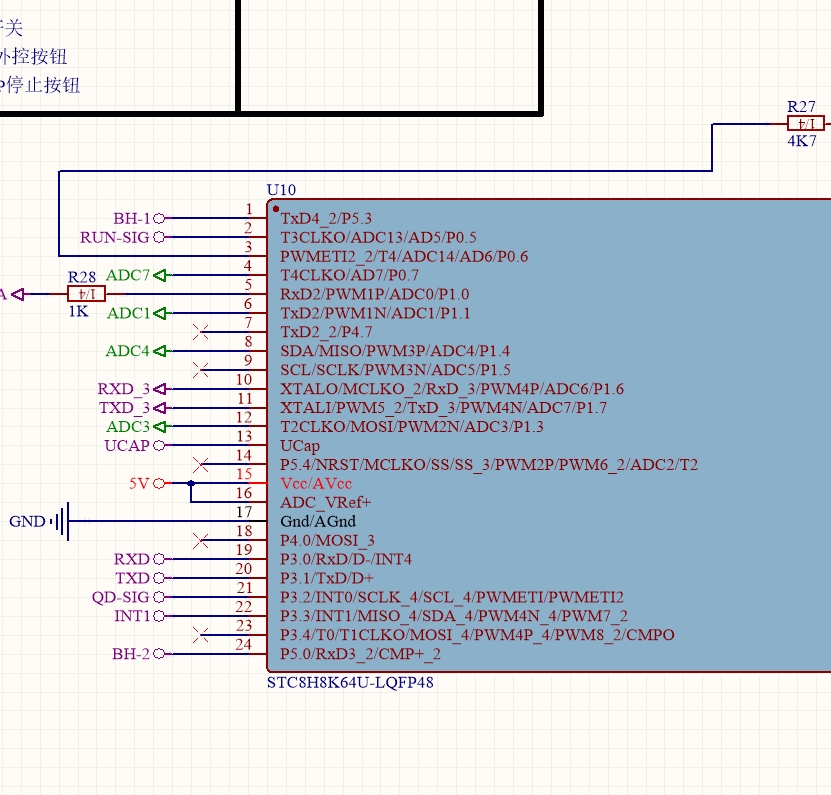The width and height of the screenshot is (831, 795).
Task: Click the wire junction dot on 5V net
Action: 191,483
